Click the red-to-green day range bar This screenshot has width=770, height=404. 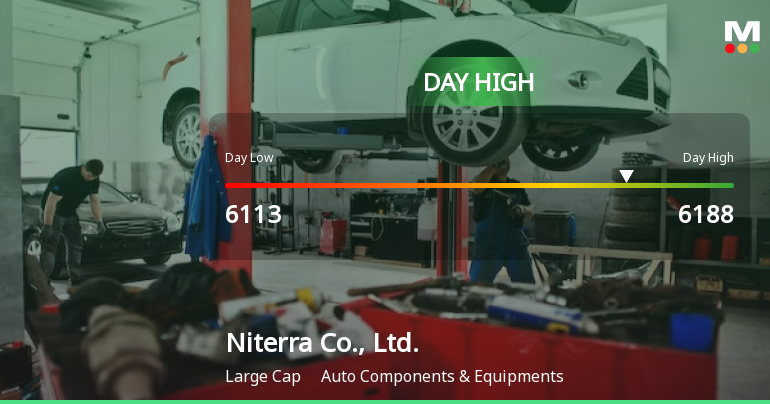[479, 186]
